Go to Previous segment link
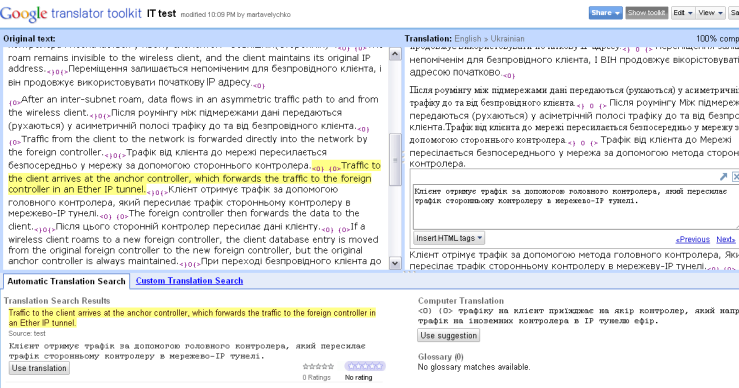The image size is (739, 388). tap(692, 239)
